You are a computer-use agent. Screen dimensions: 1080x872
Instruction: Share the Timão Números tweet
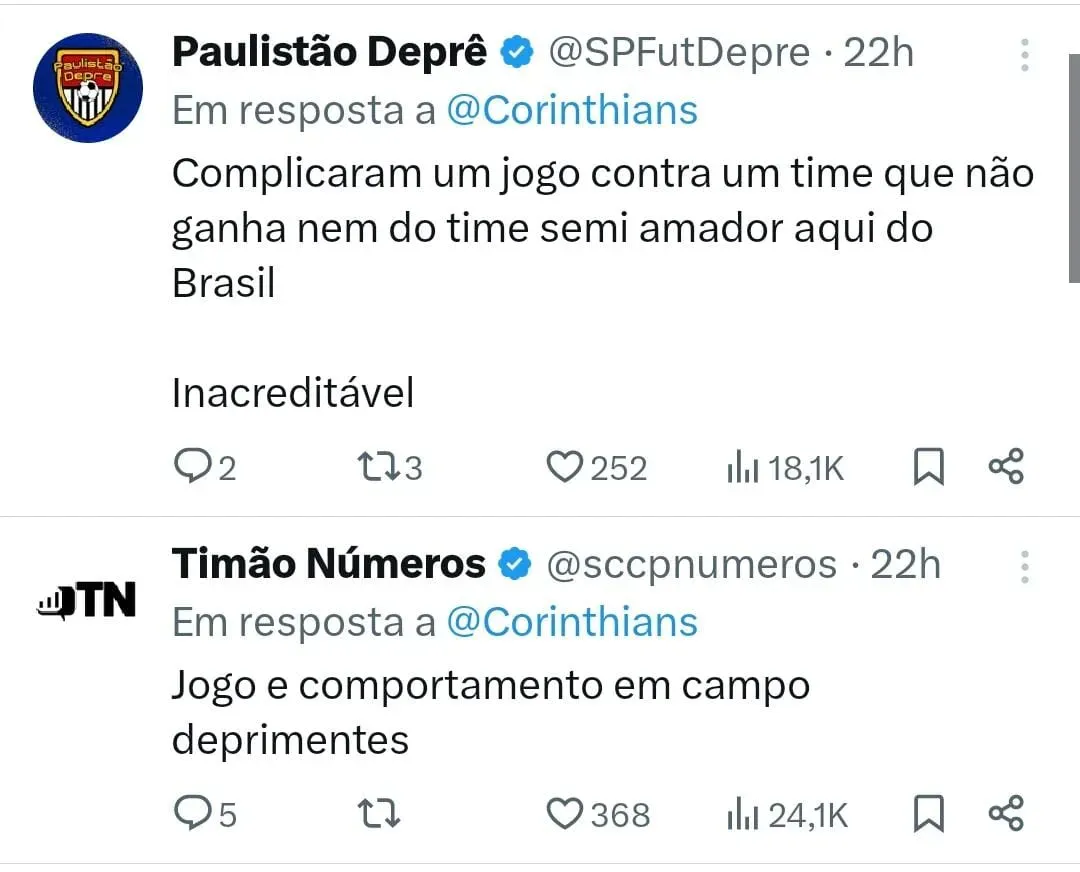pos(1005,814)
